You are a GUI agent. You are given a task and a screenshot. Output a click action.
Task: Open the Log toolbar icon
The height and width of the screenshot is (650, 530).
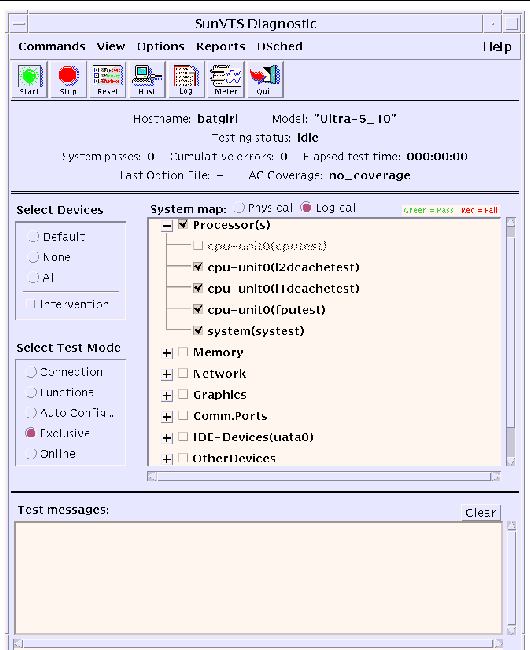pos(186,79)
